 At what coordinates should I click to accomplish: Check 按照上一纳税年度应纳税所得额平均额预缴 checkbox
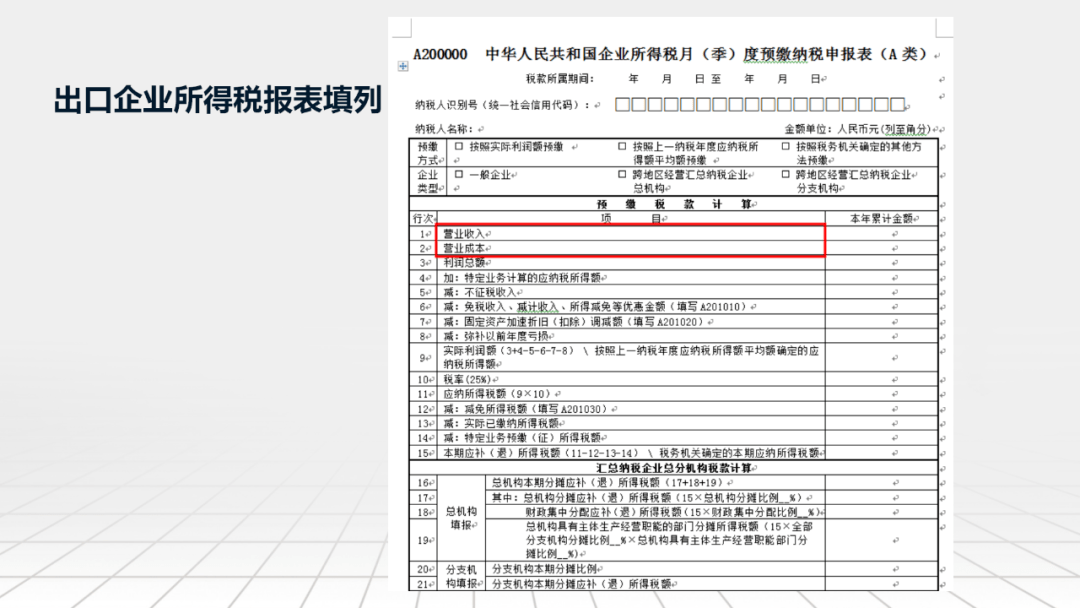pos(622,146)
